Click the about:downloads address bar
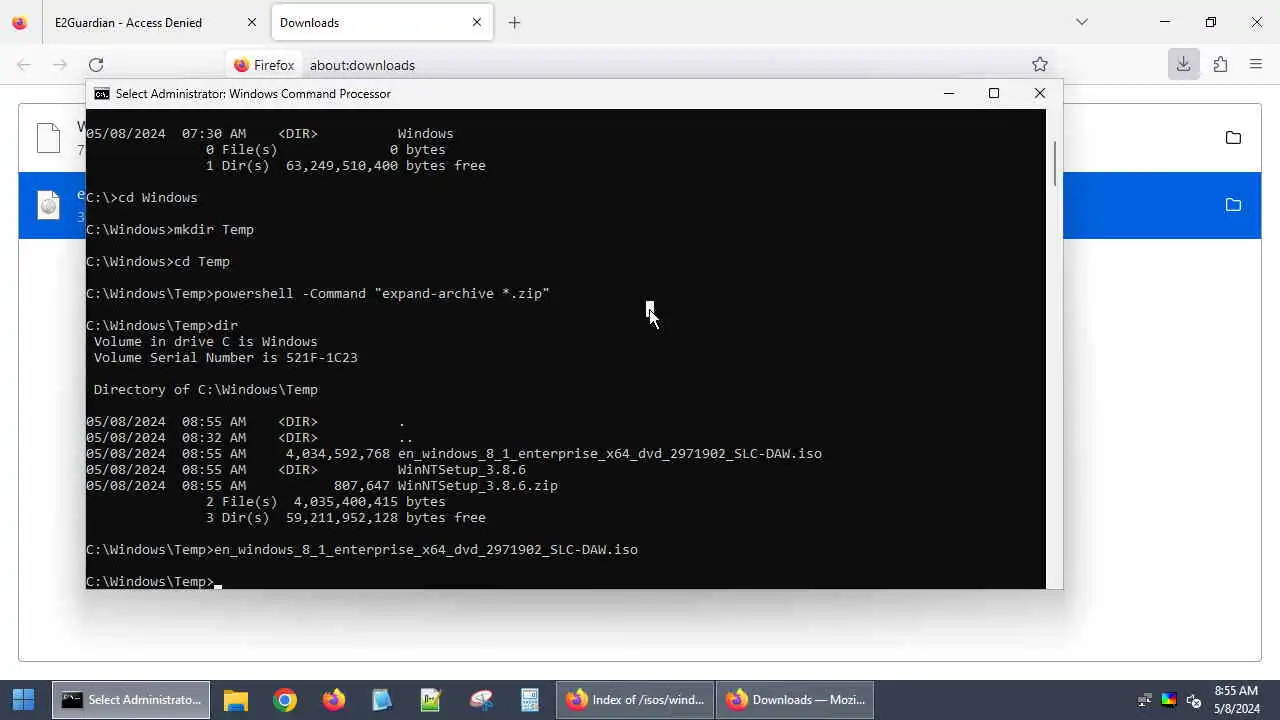 coord(640,65)
